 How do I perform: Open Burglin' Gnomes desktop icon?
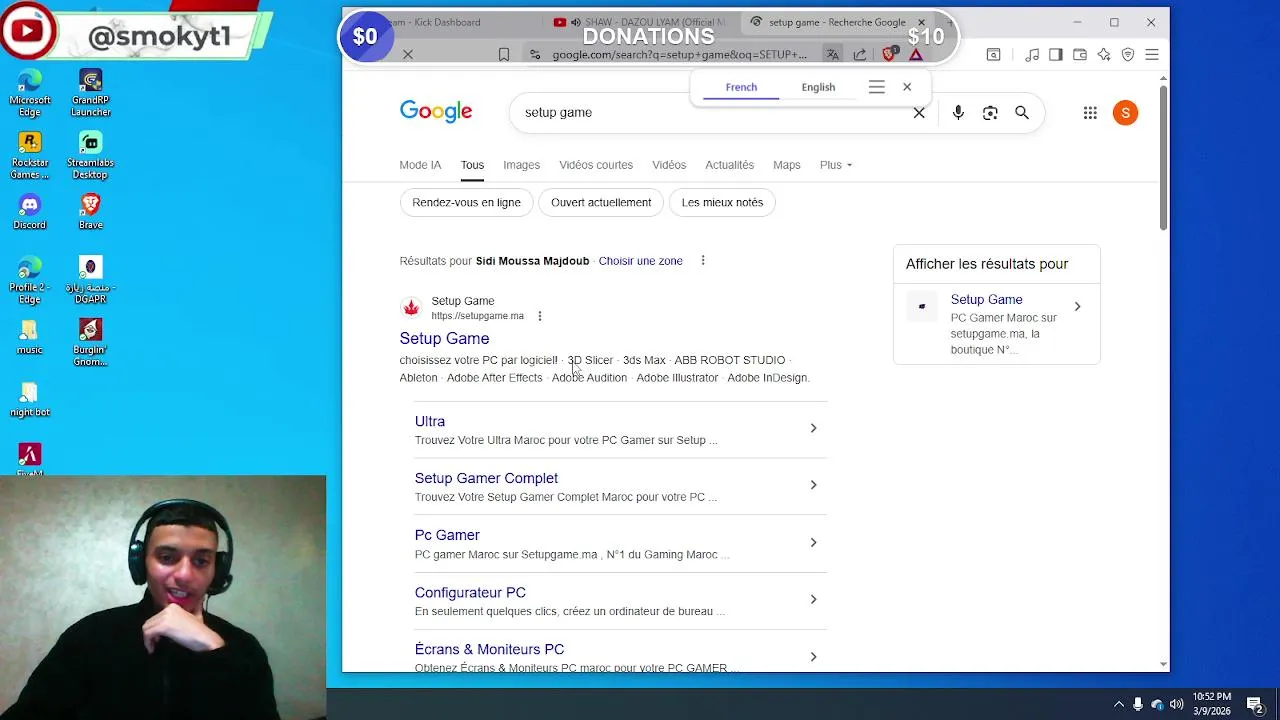click(x=90, y=342)
